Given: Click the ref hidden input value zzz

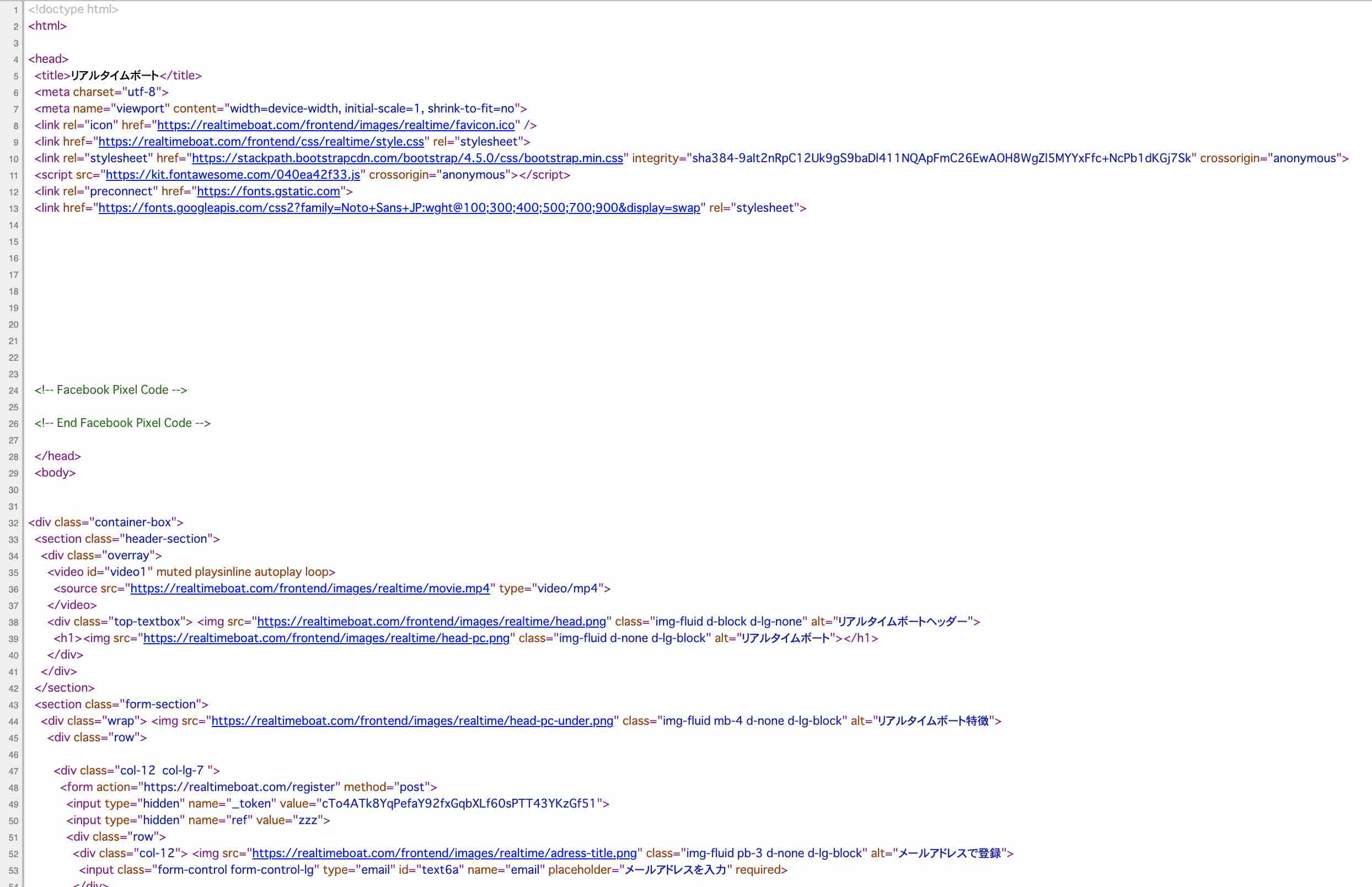Looking at the screenshot, I should 308,820.
